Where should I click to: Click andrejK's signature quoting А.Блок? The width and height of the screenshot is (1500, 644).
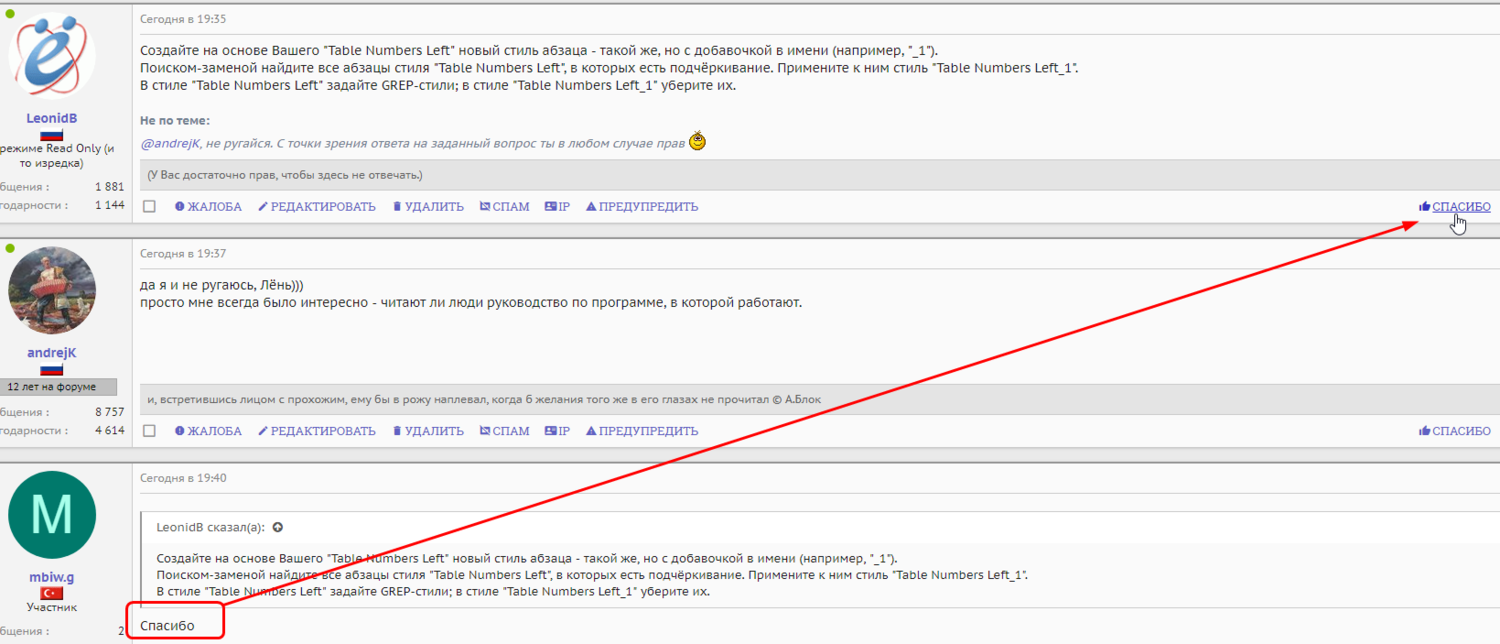point(484,399)
